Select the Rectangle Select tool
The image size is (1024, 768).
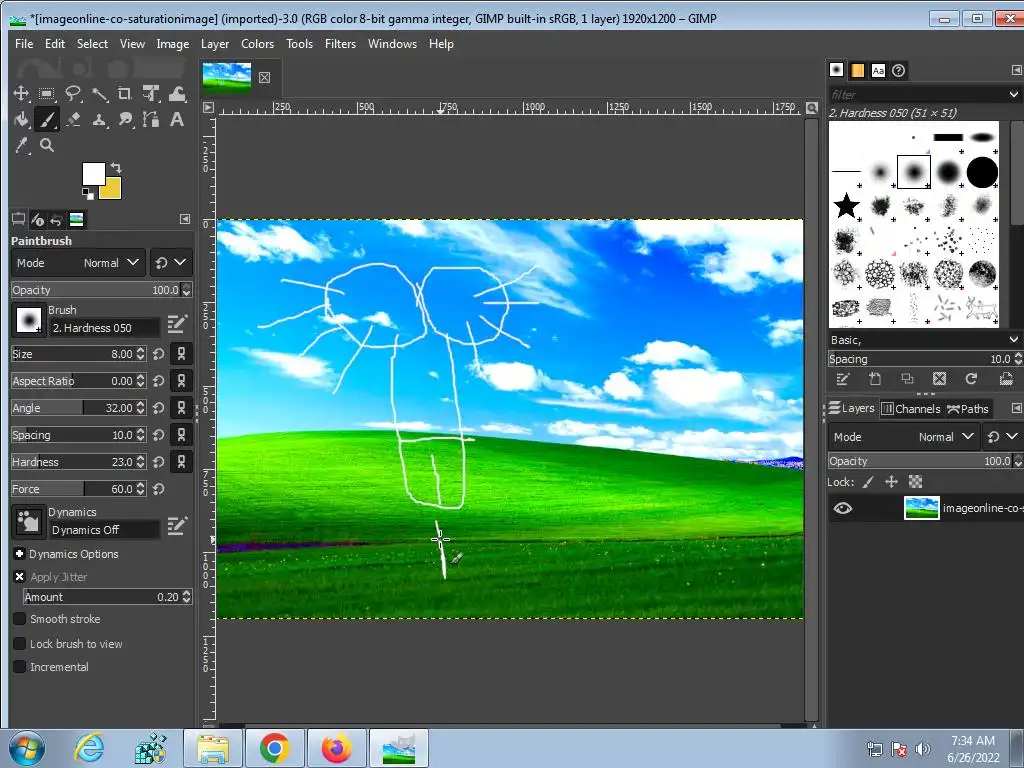[46, 93]
